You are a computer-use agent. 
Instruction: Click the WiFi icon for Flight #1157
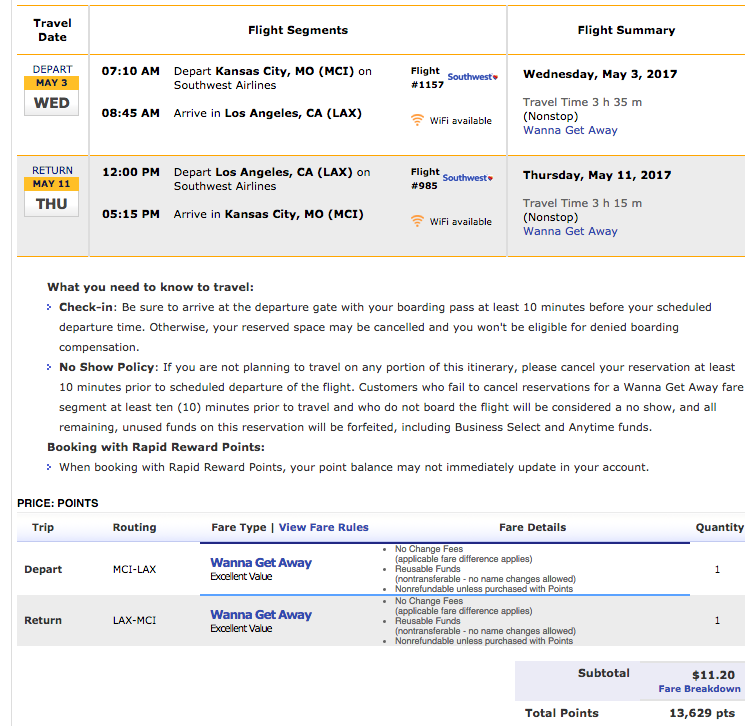(x=417, y=120)
